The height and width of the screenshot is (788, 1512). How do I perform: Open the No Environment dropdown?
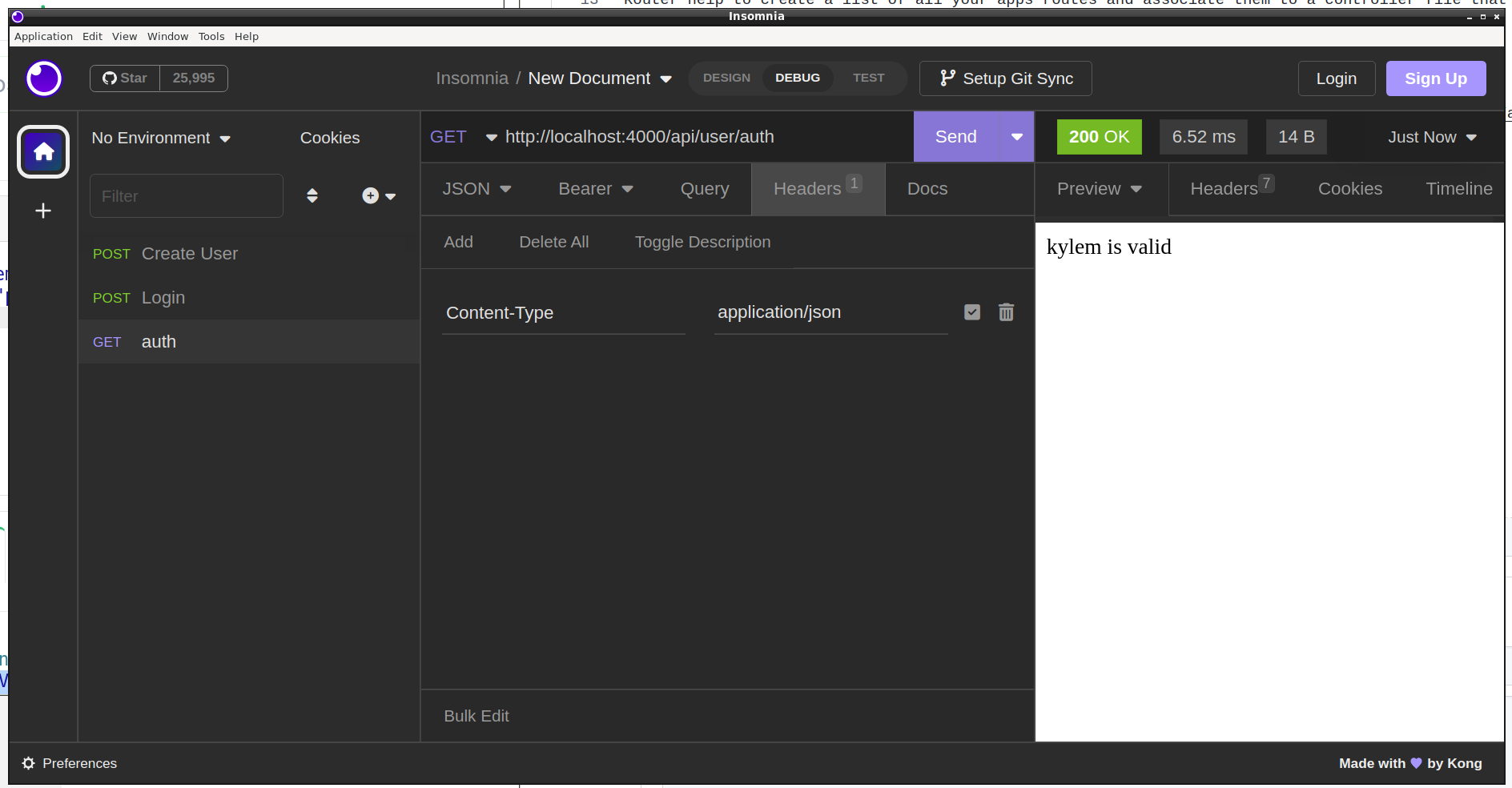160,138
